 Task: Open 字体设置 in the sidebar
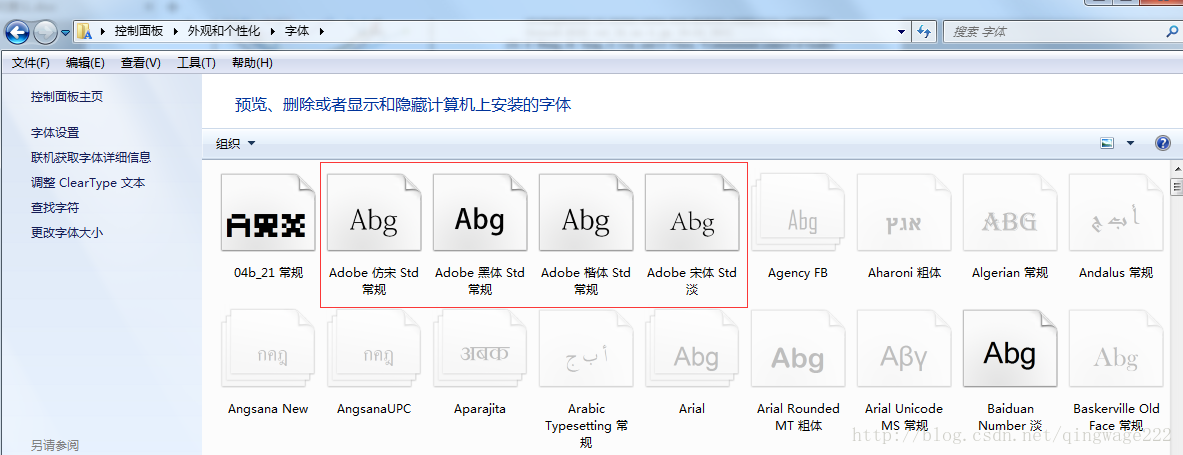pyautogui.click(x=55, y=133)
